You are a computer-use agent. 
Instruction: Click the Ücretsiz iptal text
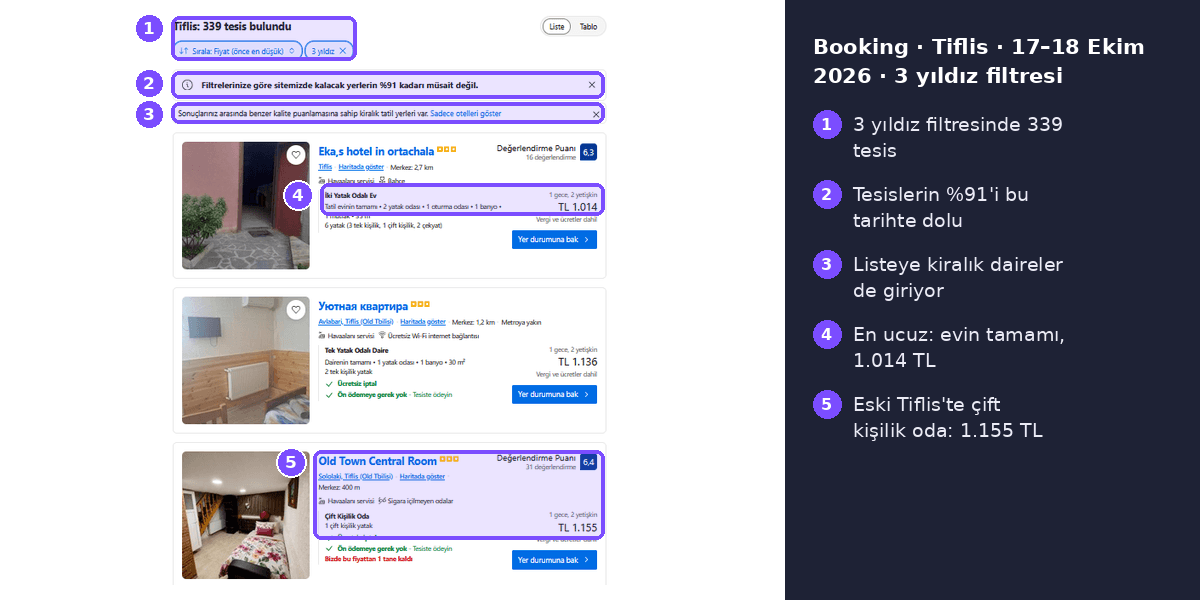tap(358, 383)
